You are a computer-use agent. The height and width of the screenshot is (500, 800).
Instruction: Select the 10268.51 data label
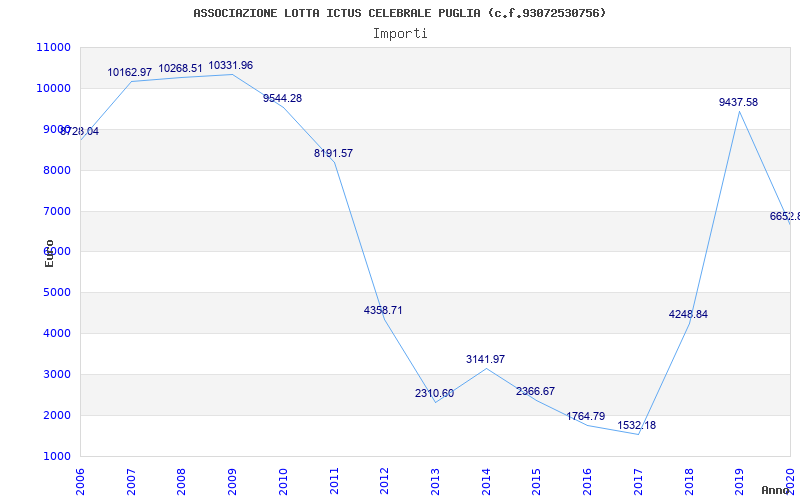pos(181,68)
